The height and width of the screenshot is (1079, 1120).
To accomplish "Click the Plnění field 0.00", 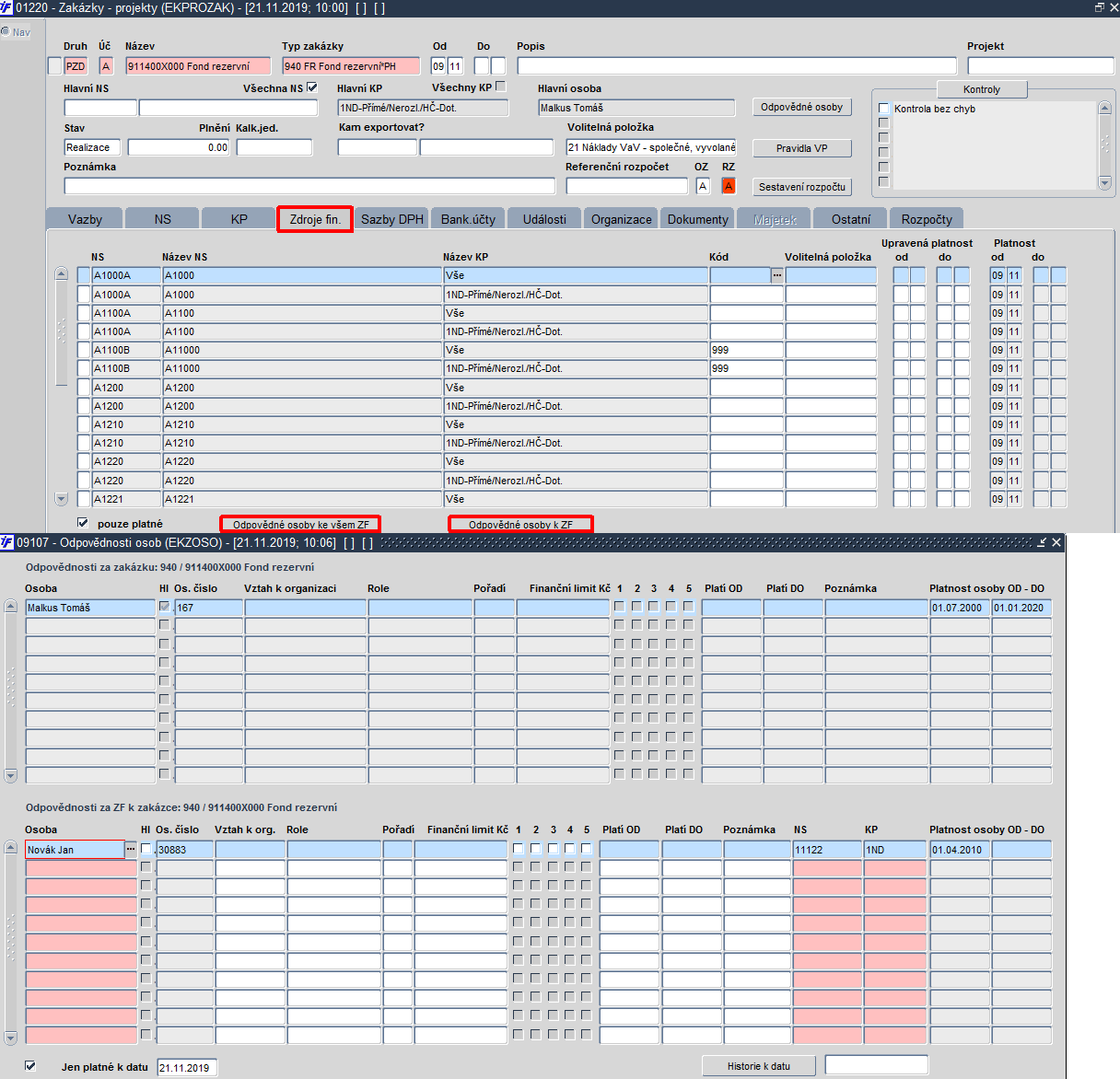I will pyautogui.click(x=179, y=147).
